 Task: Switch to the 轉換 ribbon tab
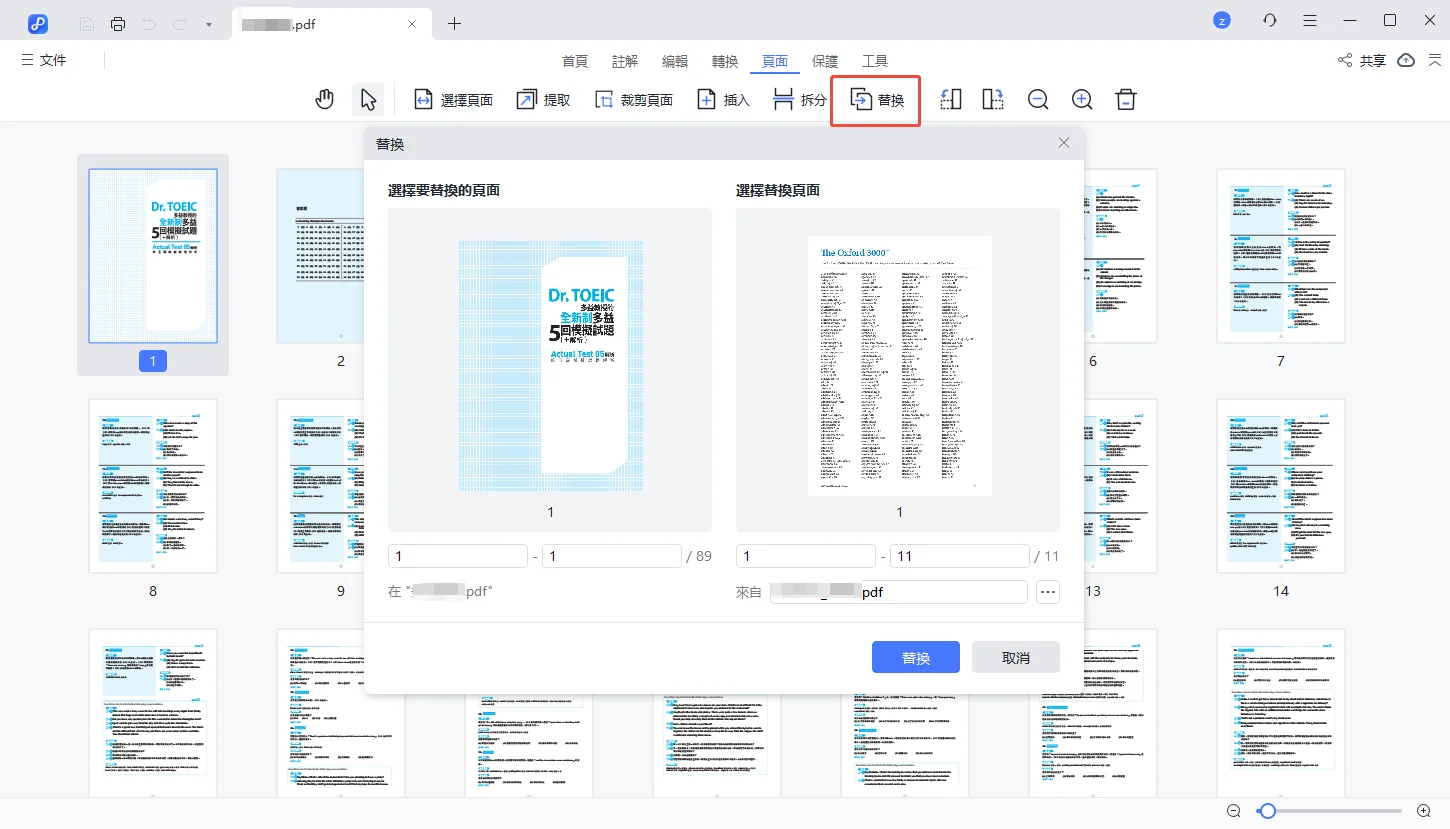(x=724, y=60)
